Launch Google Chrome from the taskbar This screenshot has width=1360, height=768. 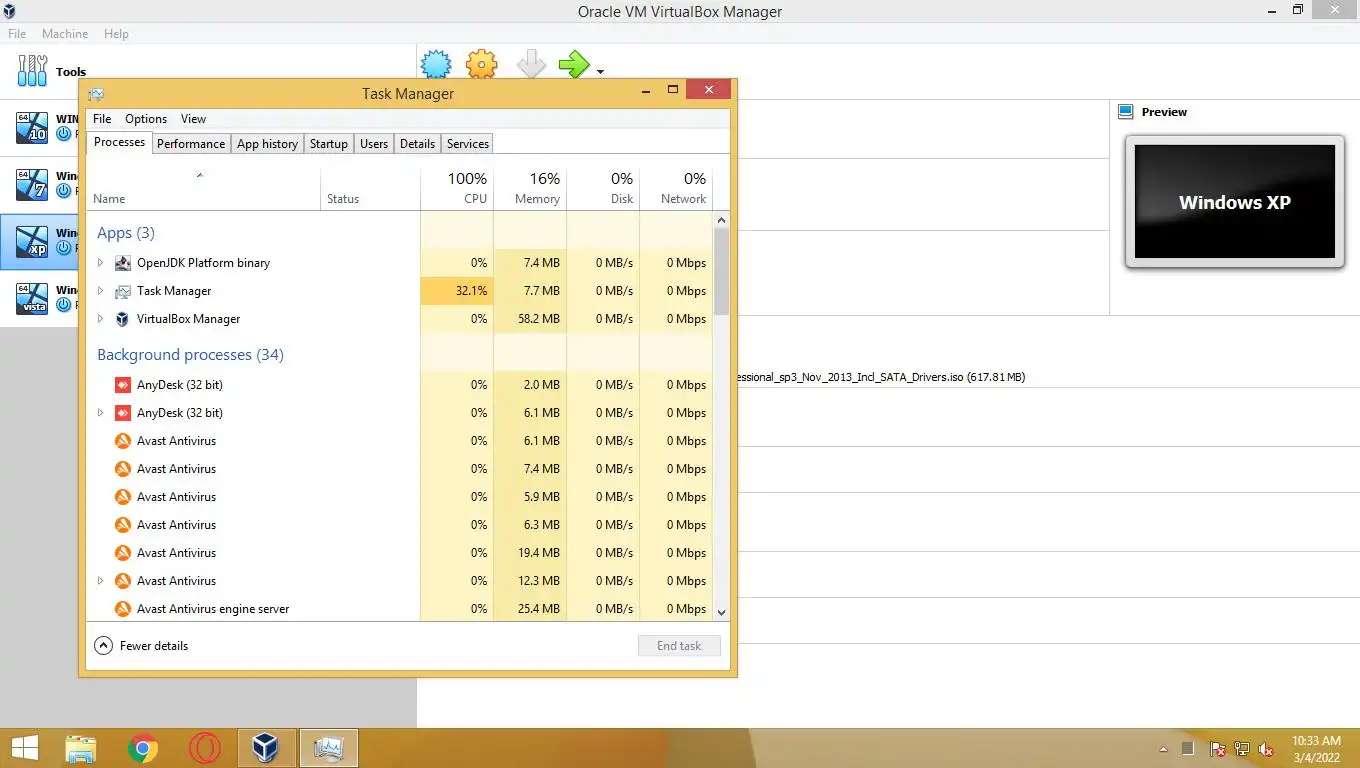[143, 748]
